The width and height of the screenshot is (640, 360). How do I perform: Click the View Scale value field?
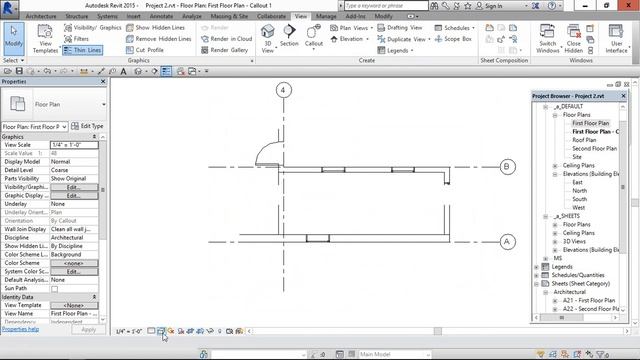pos(74,145)
